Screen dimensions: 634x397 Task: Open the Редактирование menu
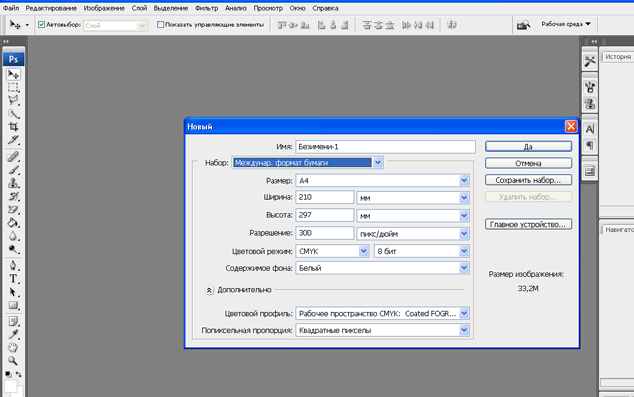click(x=51, y=8)
